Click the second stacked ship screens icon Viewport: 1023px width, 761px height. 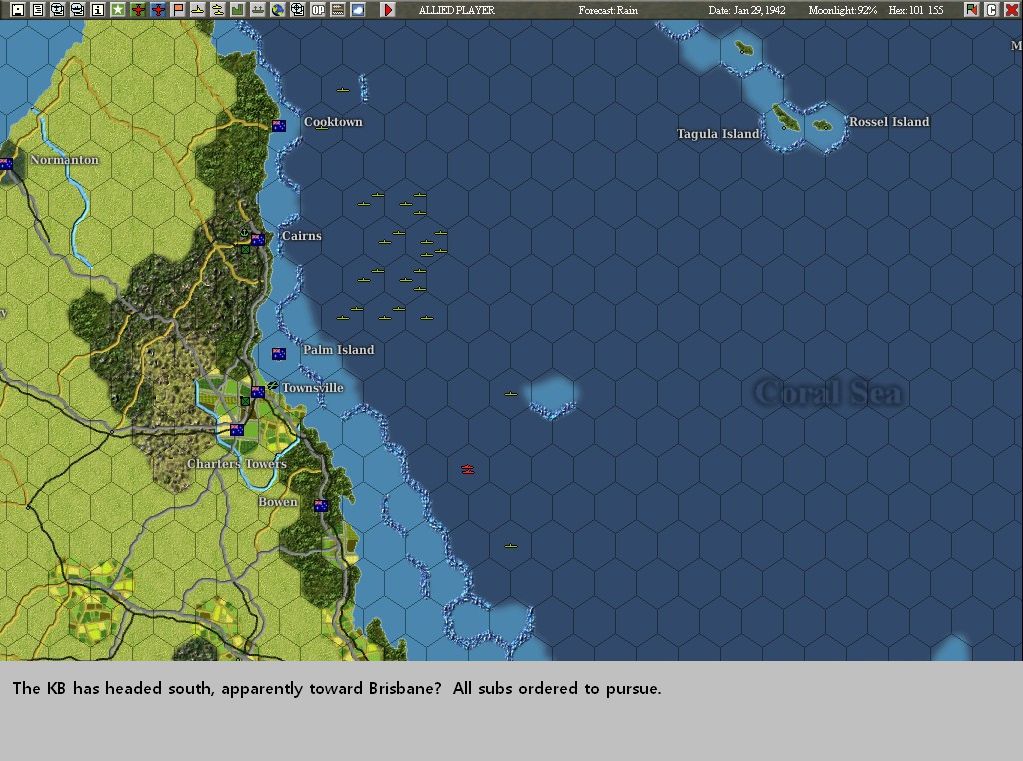click(78, 10)
